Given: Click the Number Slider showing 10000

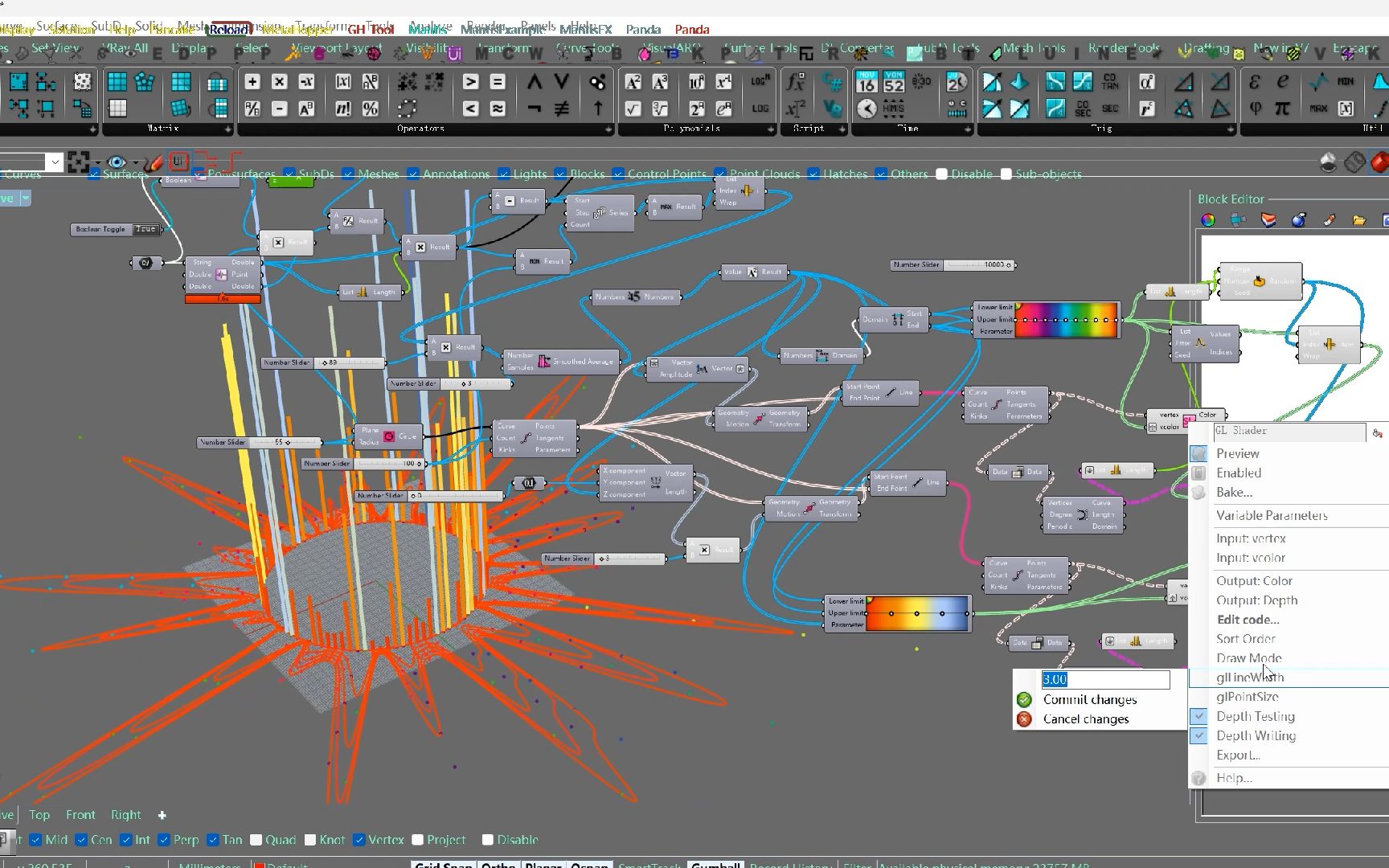Looking at the screenshot, I should (x=953, y=264).
